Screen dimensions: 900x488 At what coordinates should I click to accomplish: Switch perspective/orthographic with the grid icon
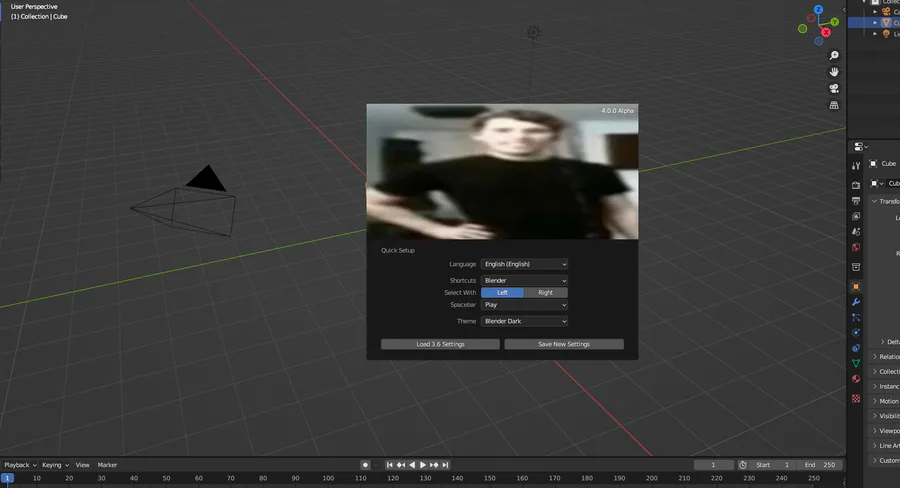coord(834,105)
